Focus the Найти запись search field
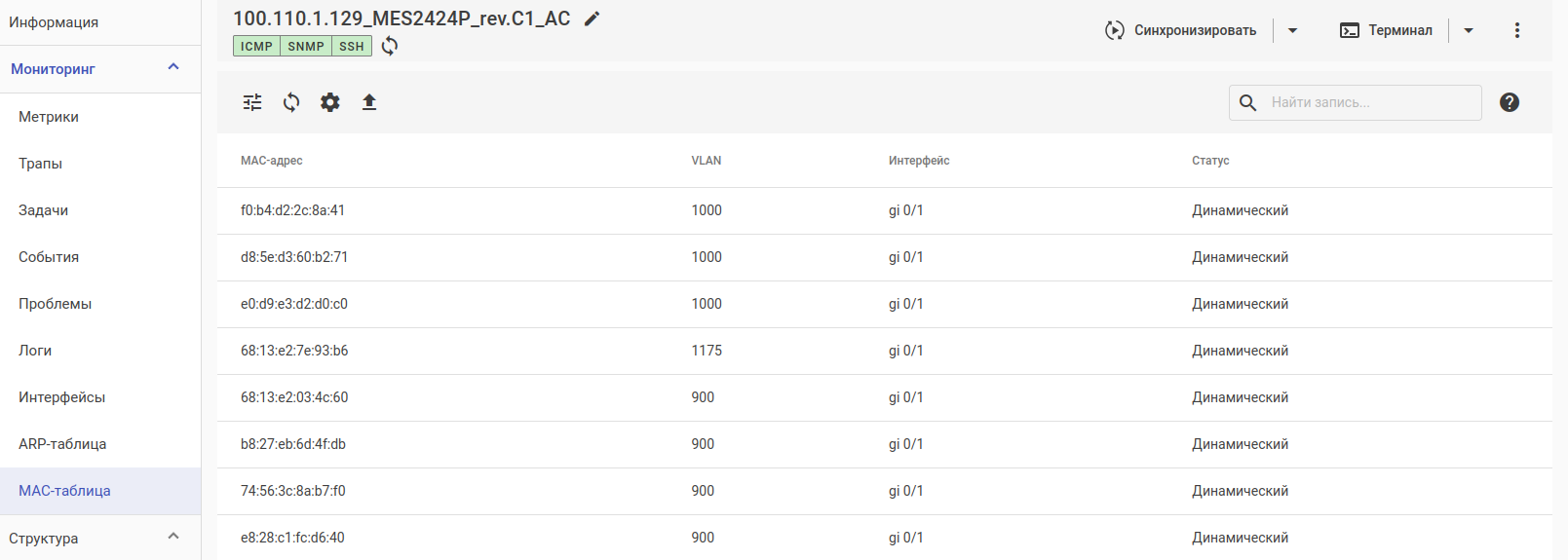 pos(1369,102)
